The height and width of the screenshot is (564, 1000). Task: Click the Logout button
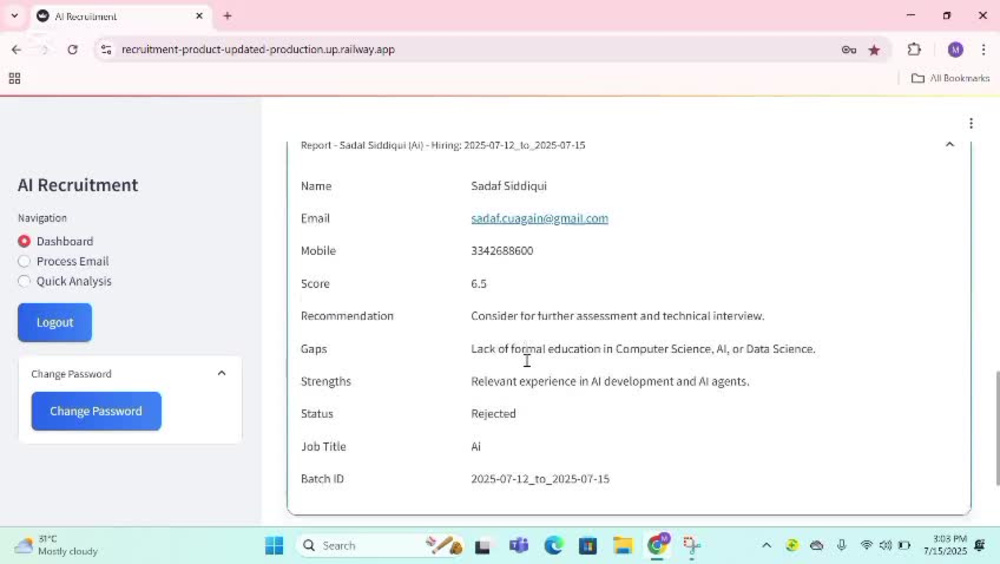pos(55,322)
